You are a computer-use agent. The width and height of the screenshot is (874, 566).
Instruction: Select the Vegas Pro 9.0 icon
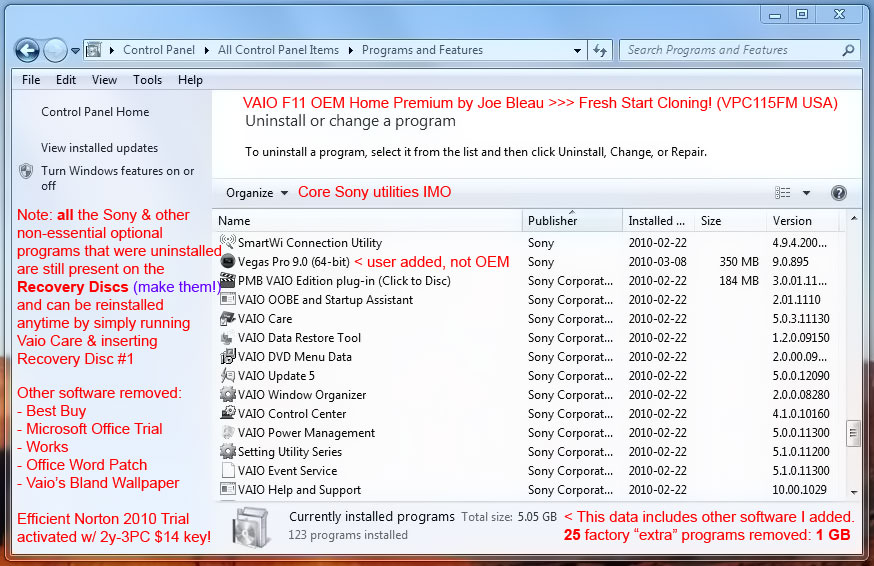pos(227,261)
